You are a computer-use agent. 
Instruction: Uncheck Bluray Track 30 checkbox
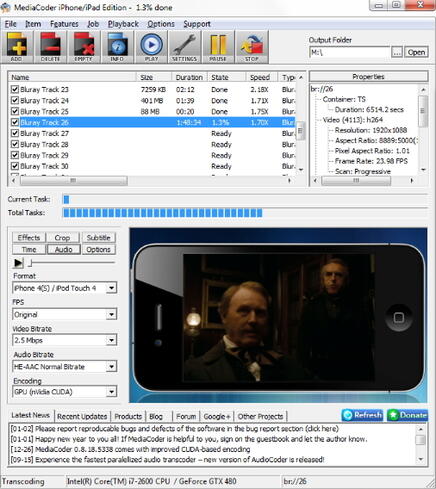pos(15,166)
